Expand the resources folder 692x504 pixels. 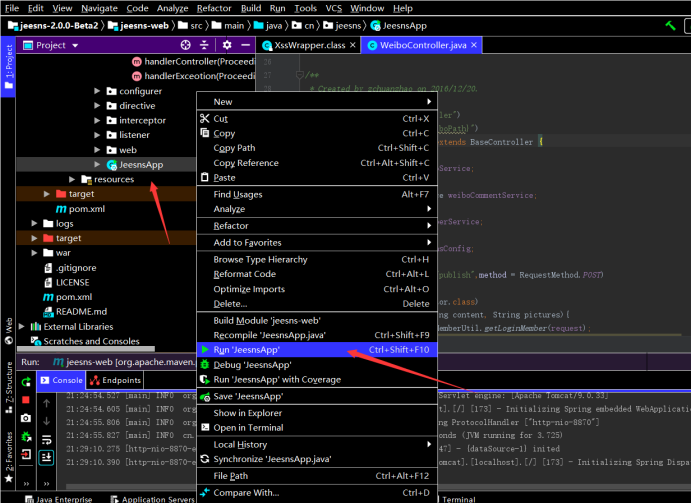72,179
